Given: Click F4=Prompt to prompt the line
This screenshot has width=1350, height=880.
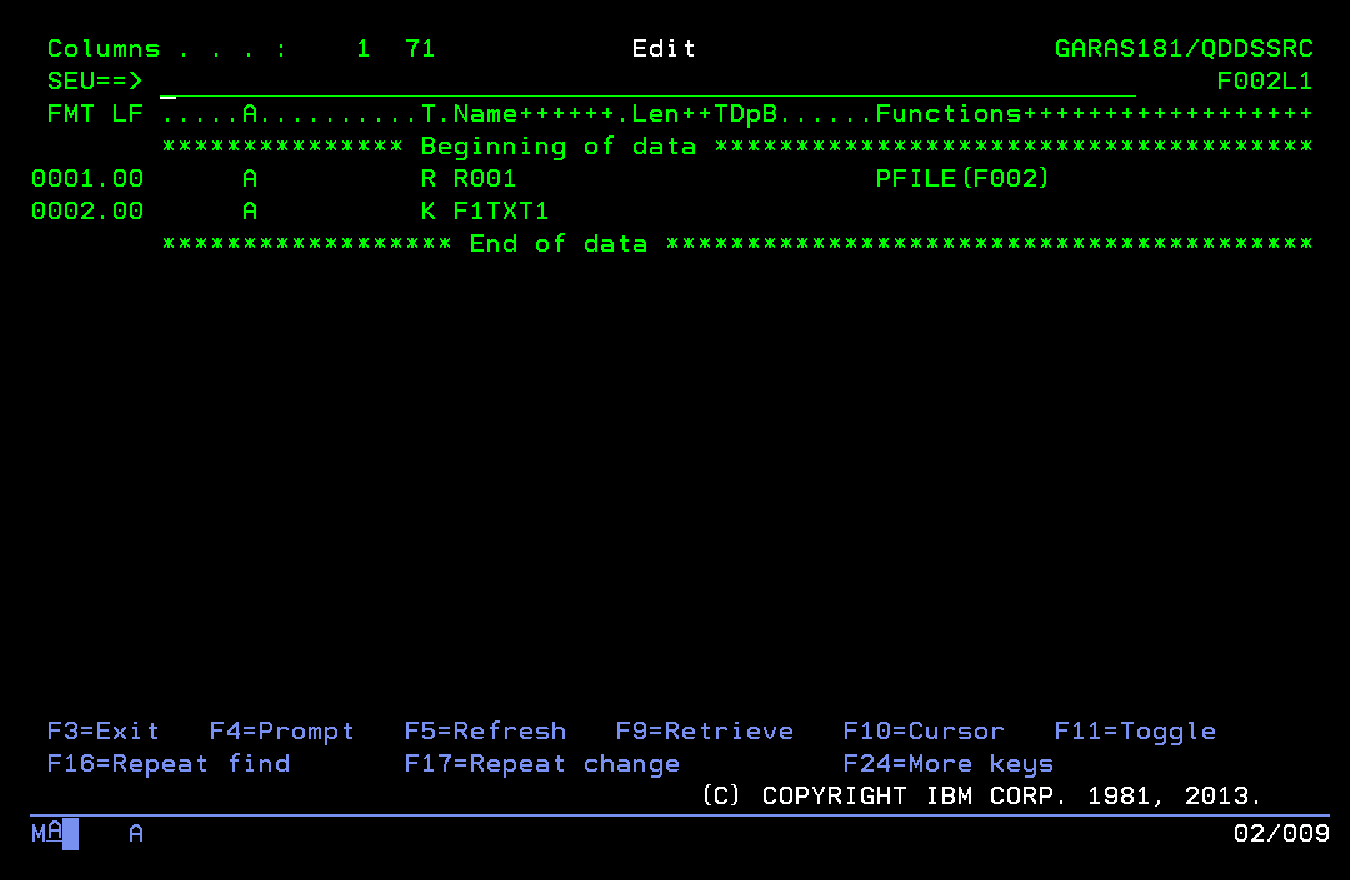Looking at the screenshot, I should 281,732.
